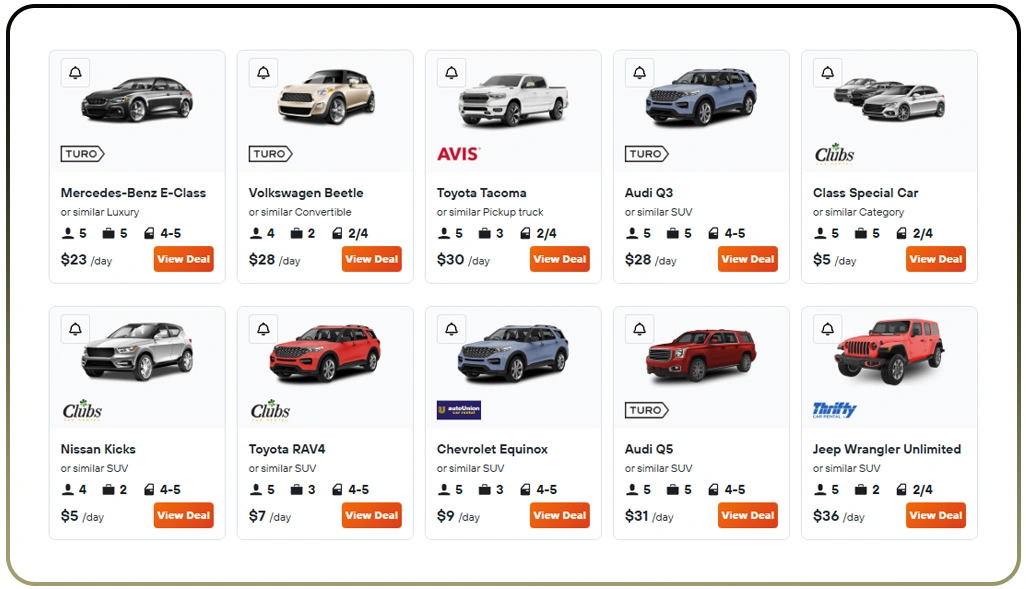1026x589 pixels.
Task: Click the AVIS provider logo
Action: pyautogui.click(x=459, y=153)
